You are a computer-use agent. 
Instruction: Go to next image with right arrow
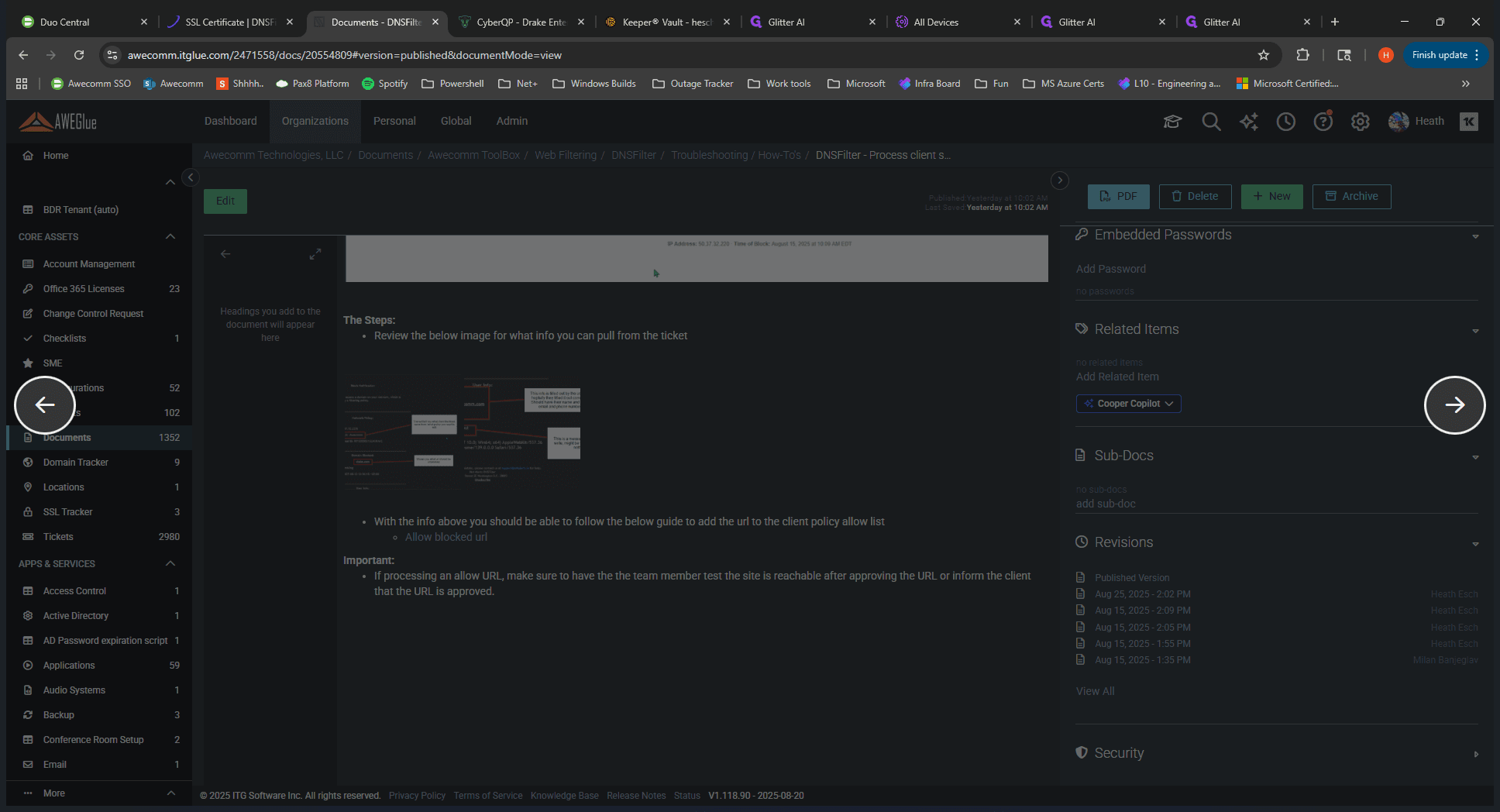point(1454,404)
